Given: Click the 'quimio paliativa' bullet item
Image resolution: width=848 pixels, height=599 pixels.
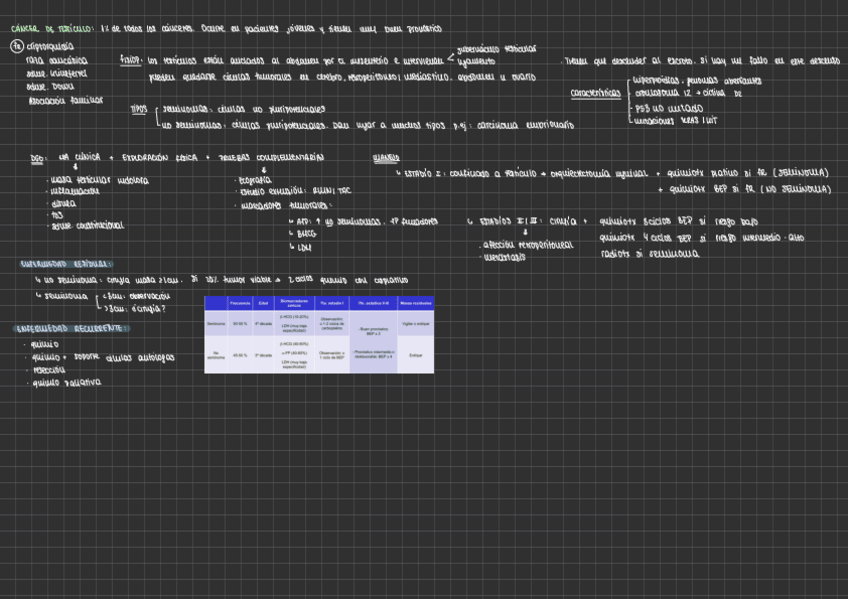Looking at the screenshot, I should click(66, 382).
